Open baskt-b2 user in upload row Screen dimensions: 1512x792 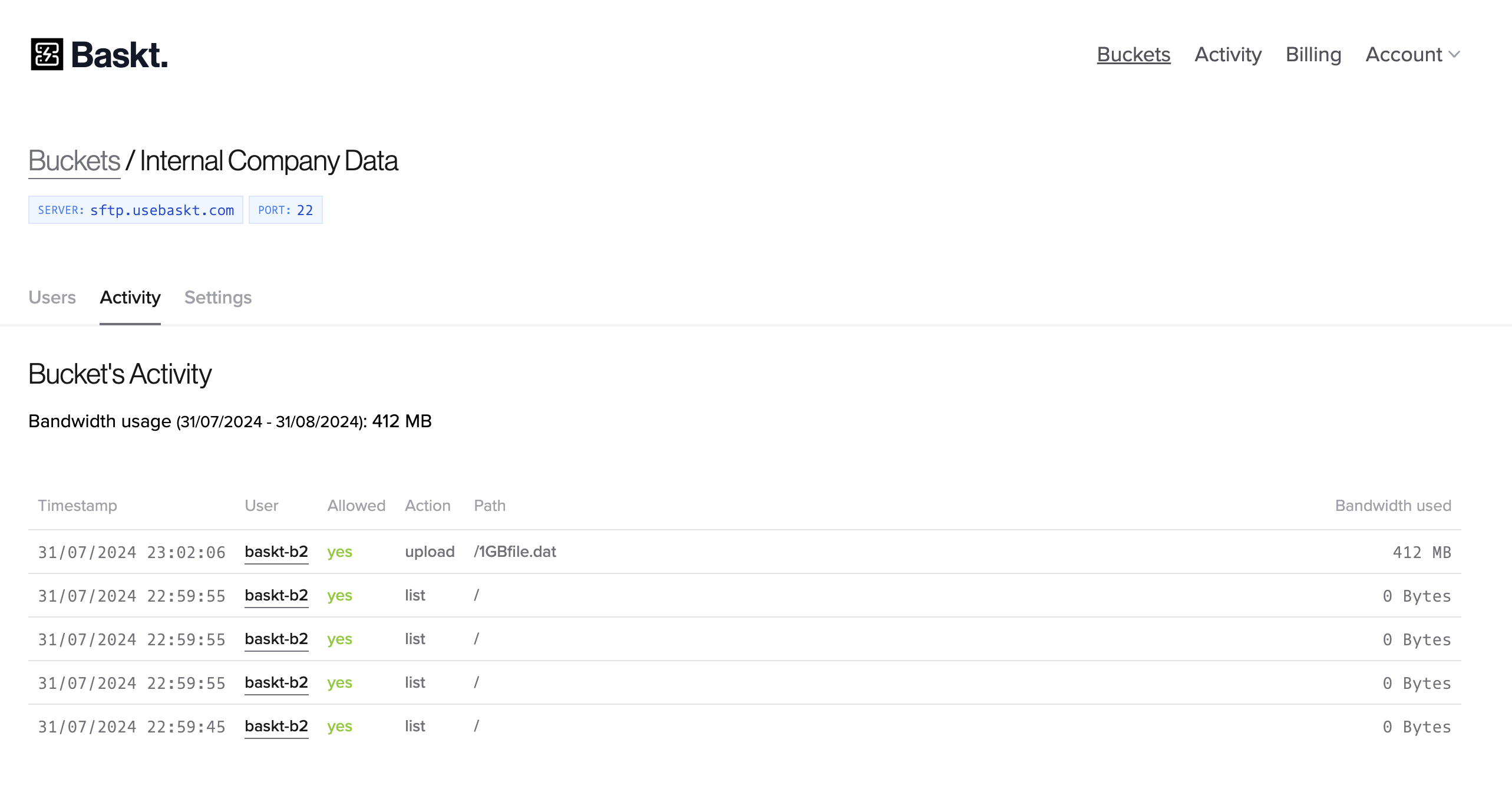pos(276,552)
